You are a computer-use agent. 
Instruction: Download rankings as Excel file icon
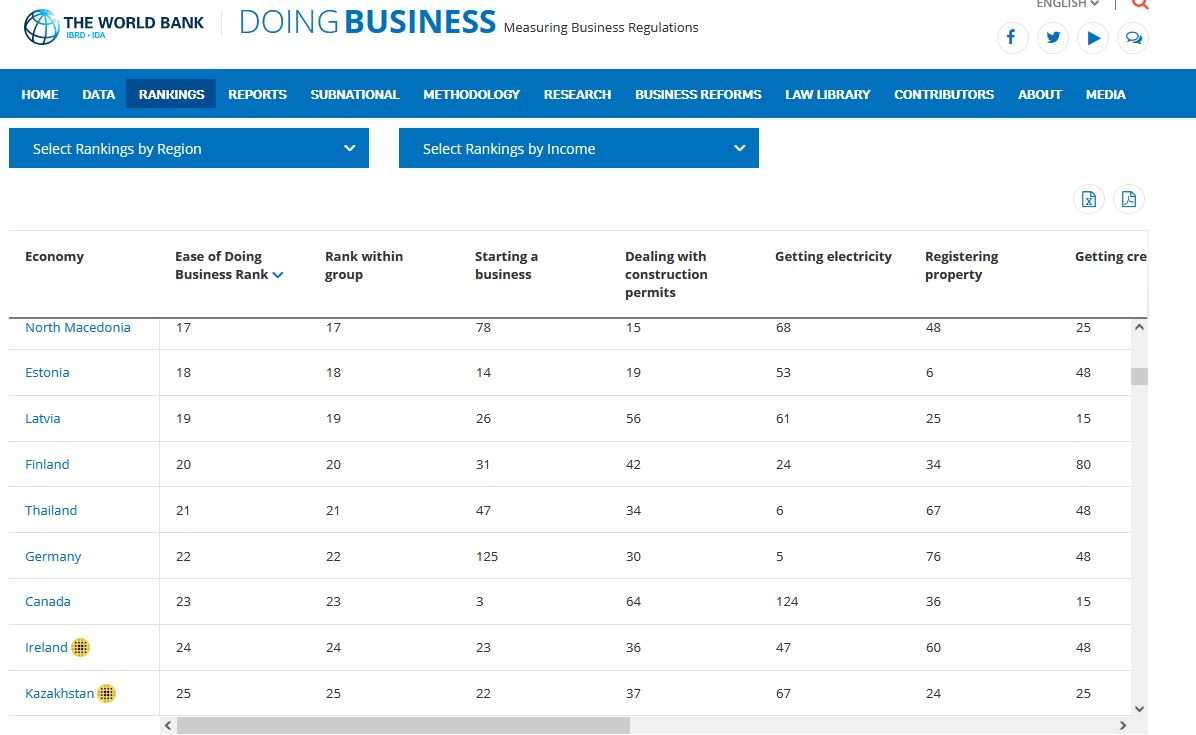1088,199
